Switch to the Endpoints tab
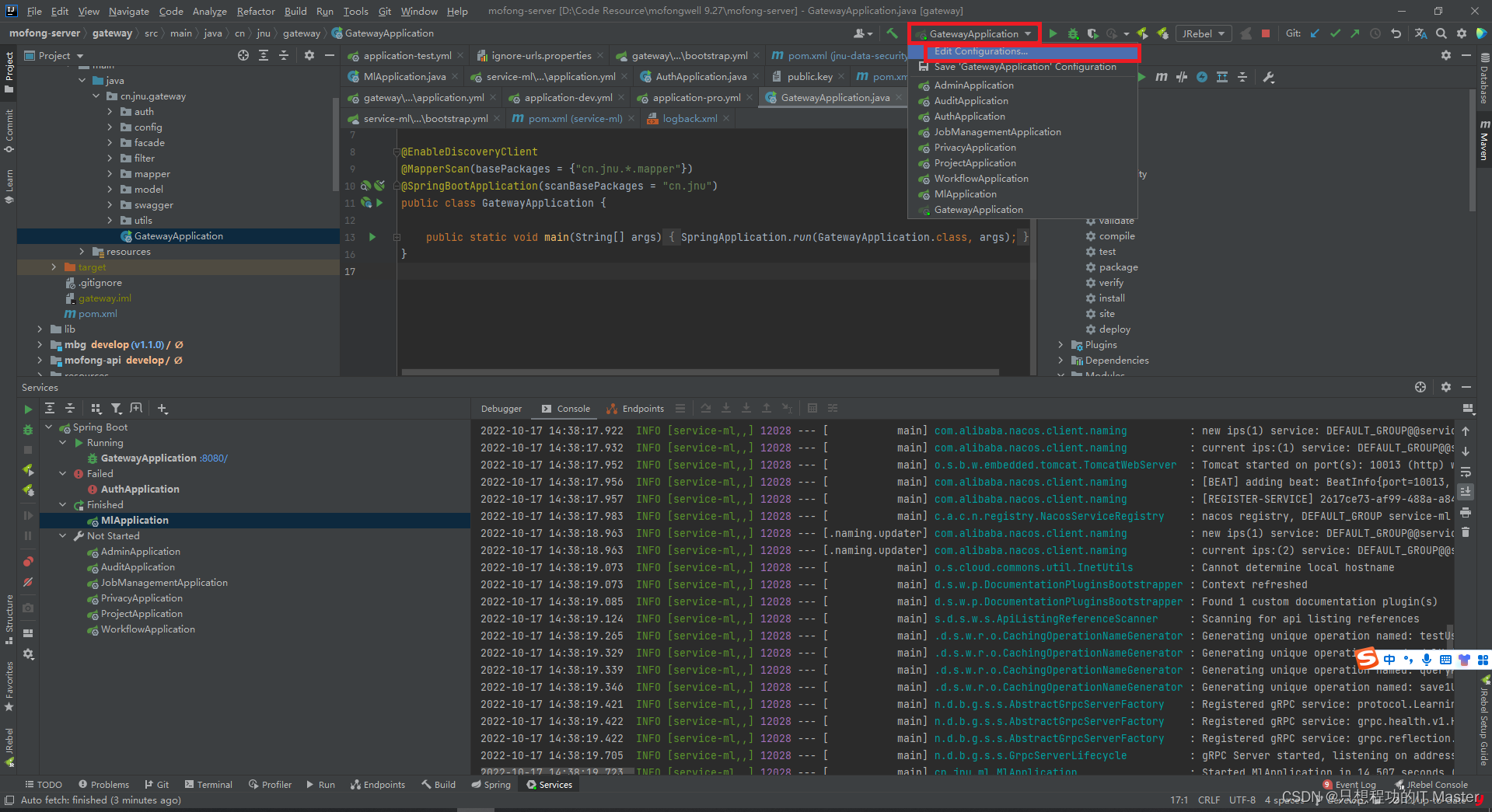Image resolution: width=1492 pixels, height=812 pixels. 642,408
